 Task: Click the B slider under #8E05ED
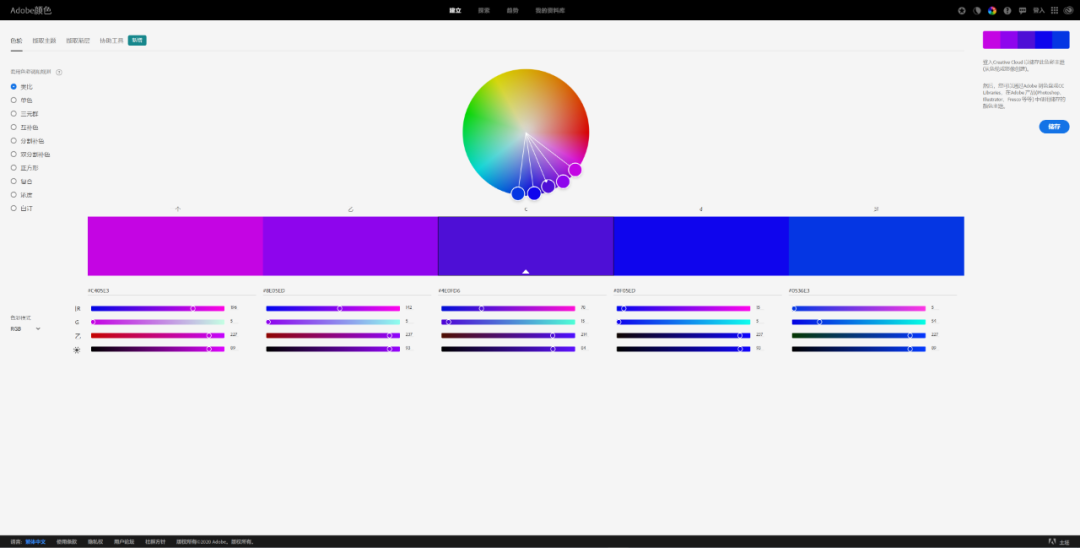[x=333, y=336]
